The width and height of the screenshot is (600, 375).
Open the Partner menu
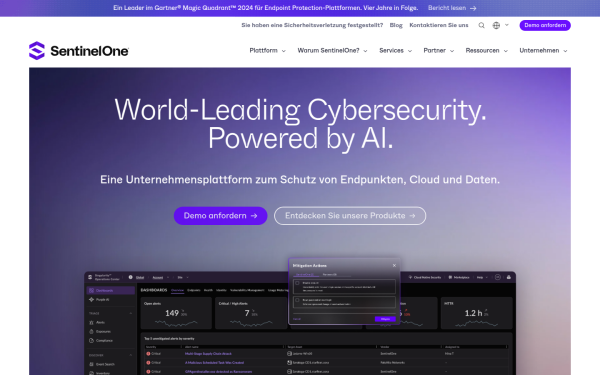click(x=434, y=51)
